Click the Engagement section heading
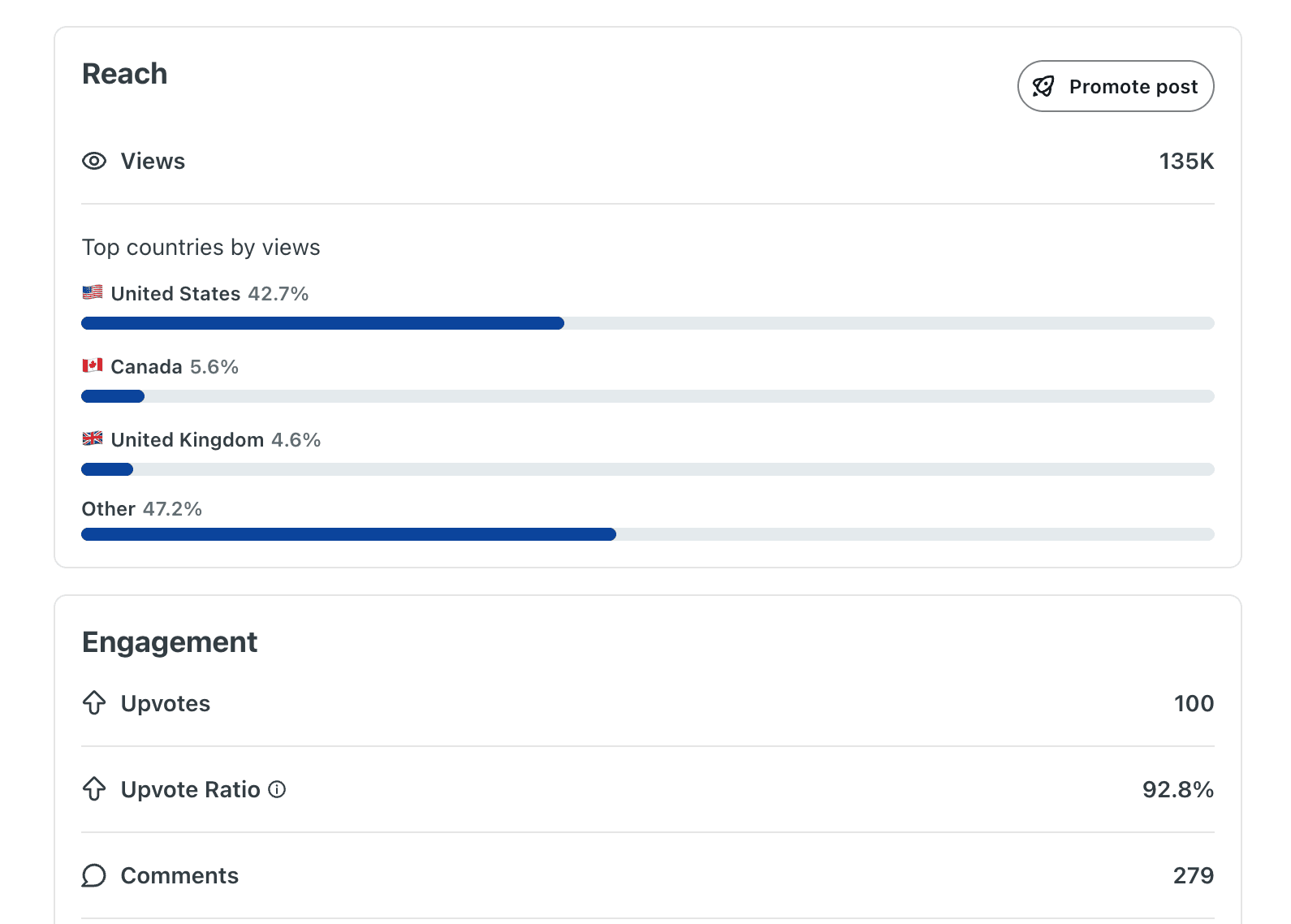Image resolution: width=1291 pixels, height=924 pixels. click(170, 642)
